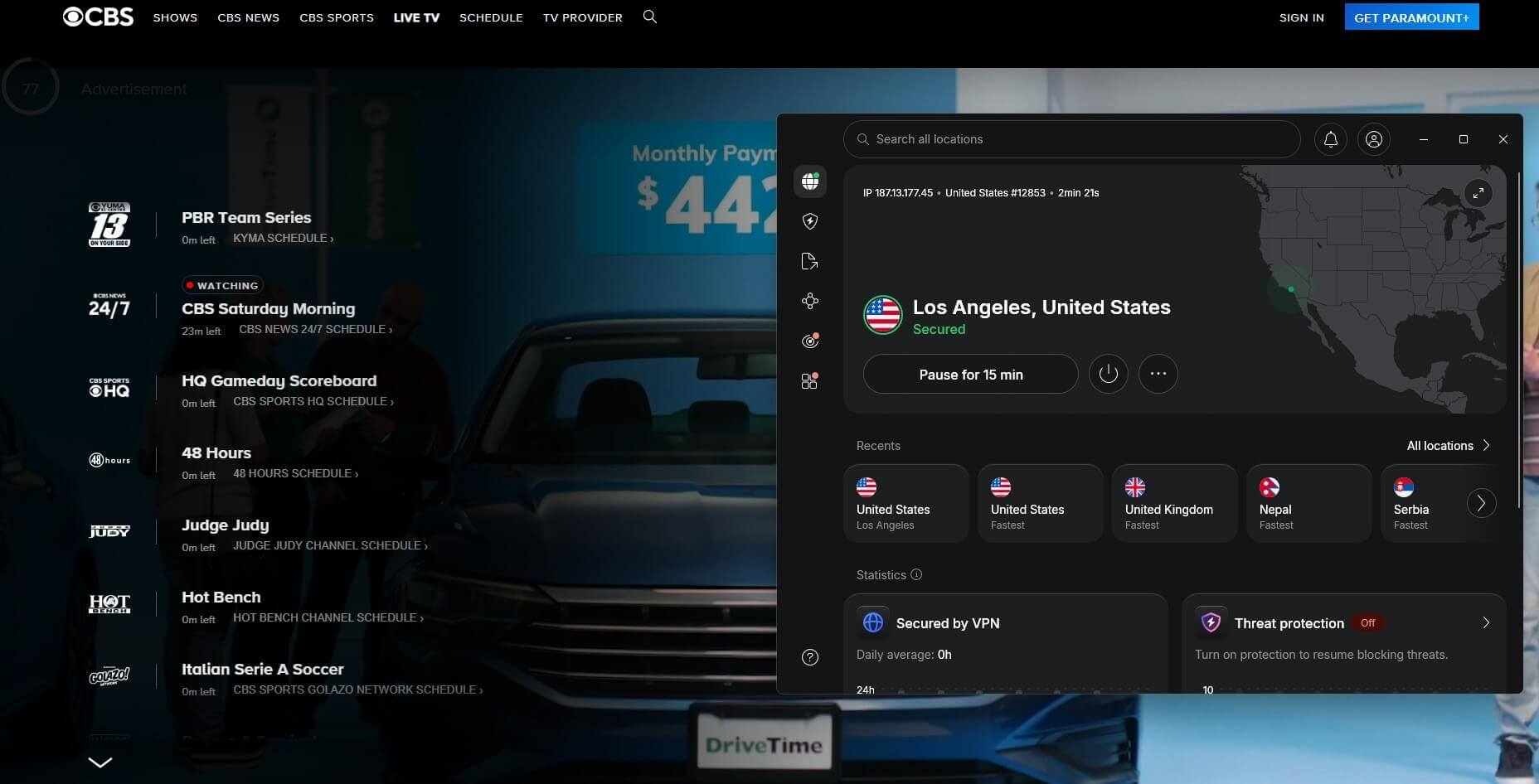Open the VPN globe/connection sidebar icon
This screenshot has height=784, width=1539.
tap(810, 181)
